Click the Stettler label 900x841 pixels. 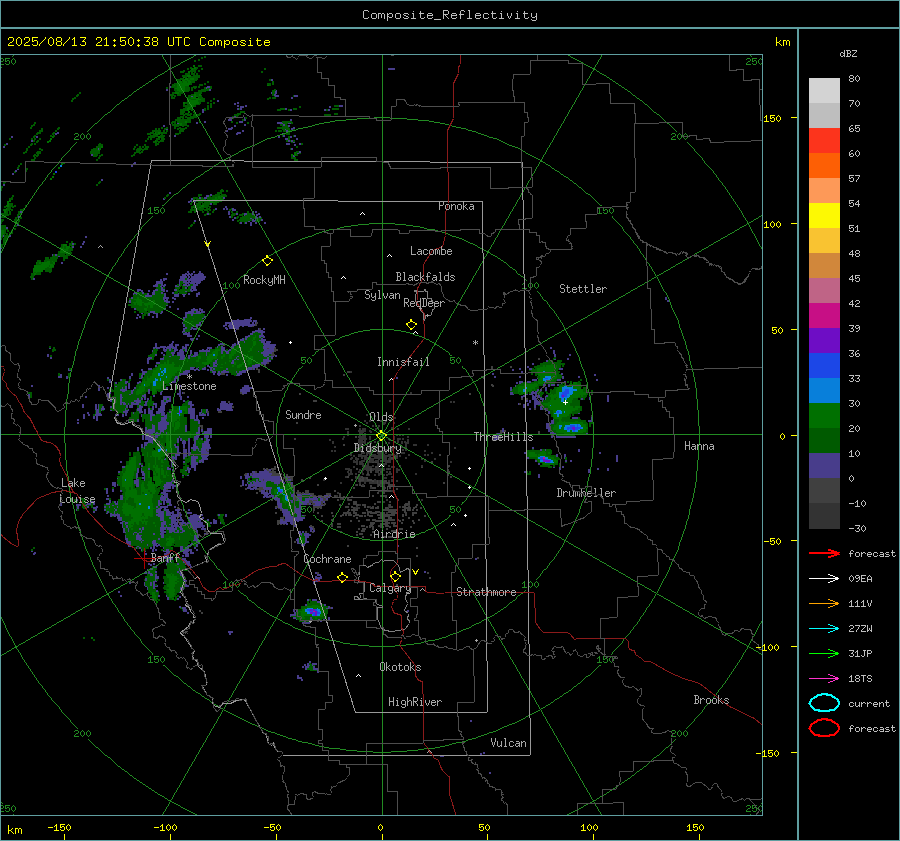(x=583, y=289)
